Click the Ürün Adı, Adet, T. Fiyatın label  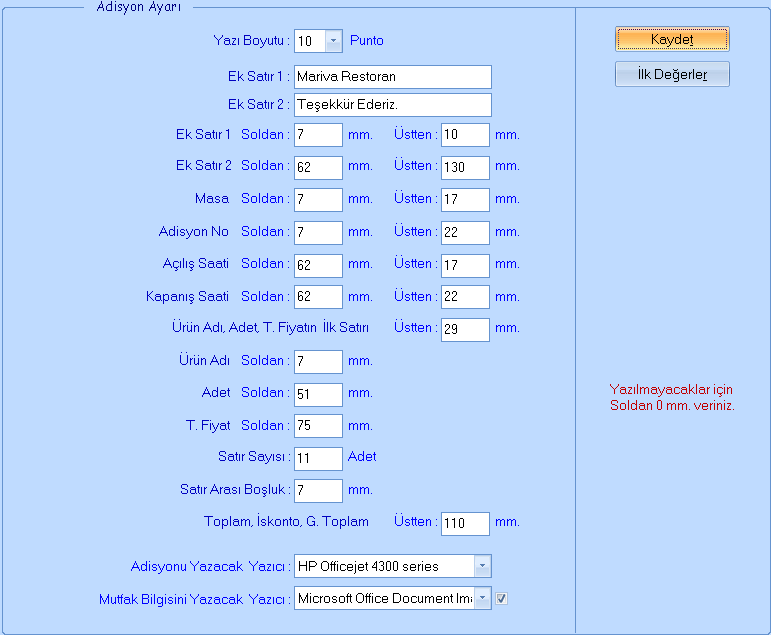point(270,327)
